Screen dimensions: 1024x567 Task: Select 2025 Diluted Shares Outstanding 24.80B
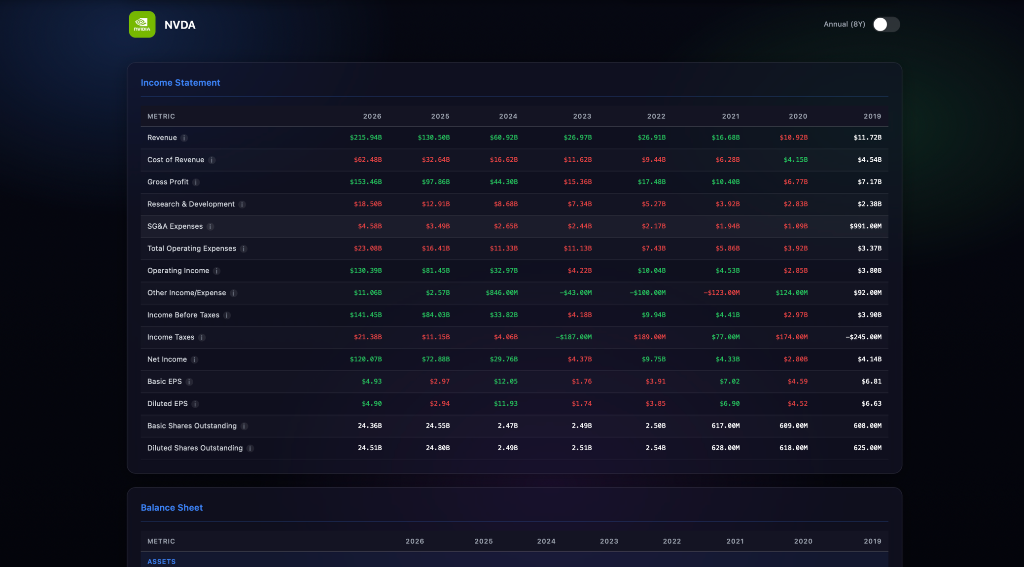click(x=438, y=449)
